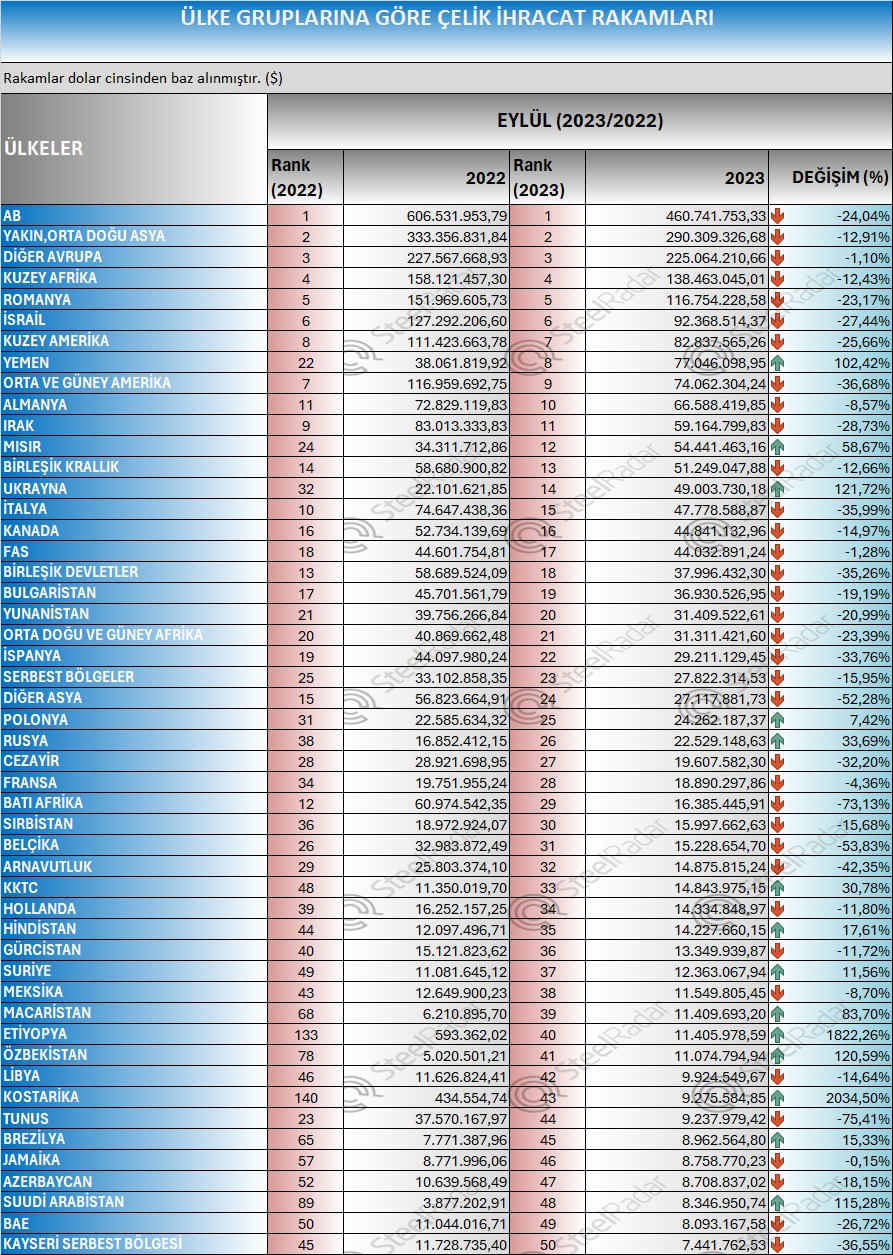Click the green up arrow in the RUSYA row
893x1255 pixels.
[778, 740]
